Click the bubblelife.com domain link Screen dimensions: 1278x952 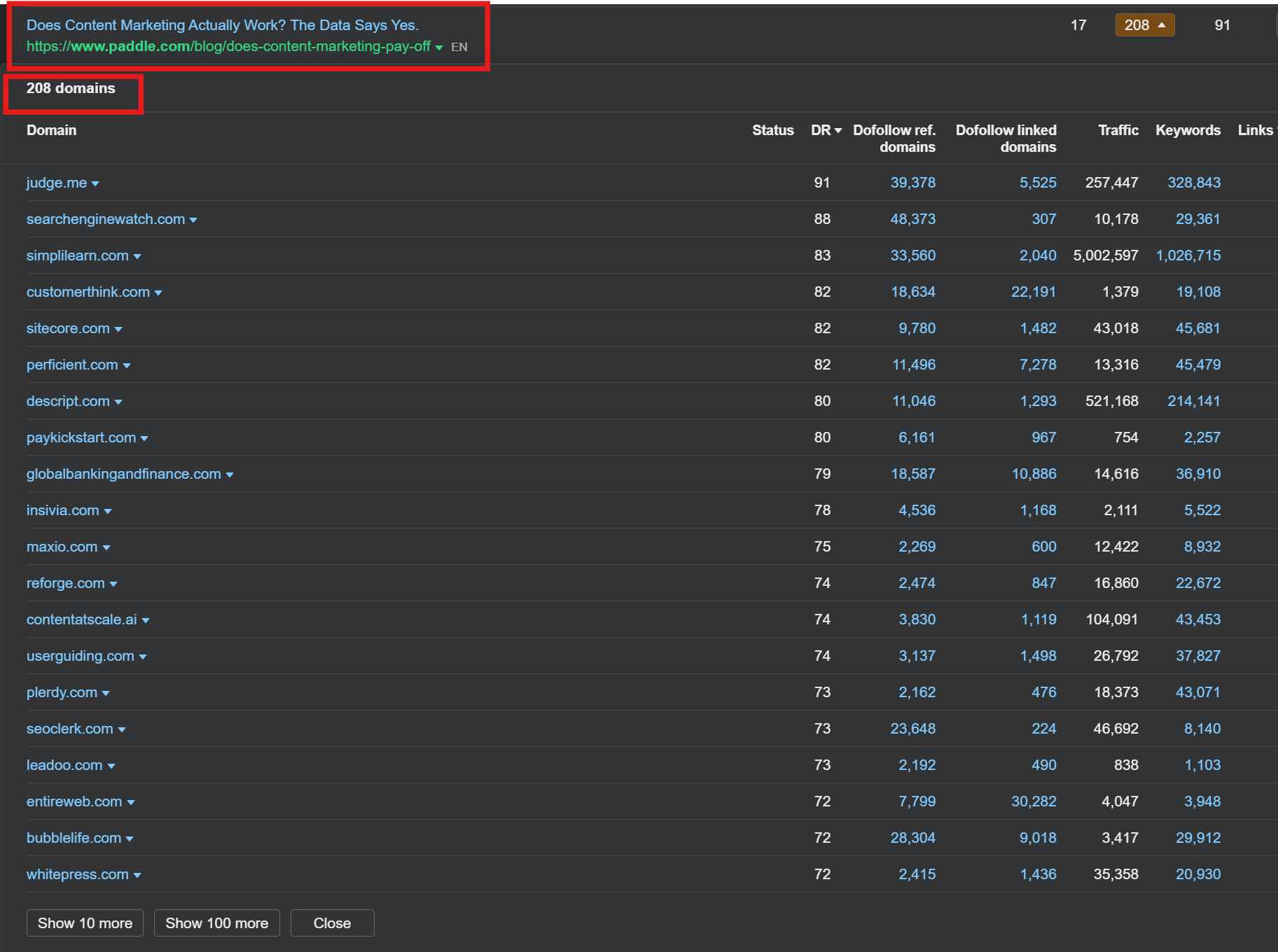point(74,838)
